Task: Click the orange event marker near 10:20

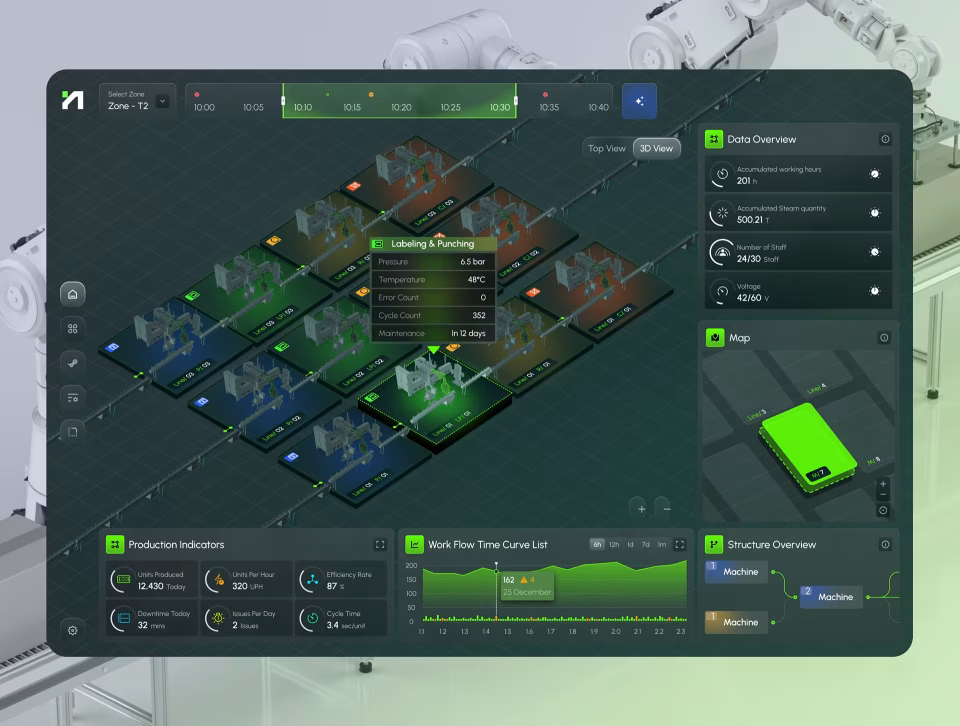Action: pos(371,94)
